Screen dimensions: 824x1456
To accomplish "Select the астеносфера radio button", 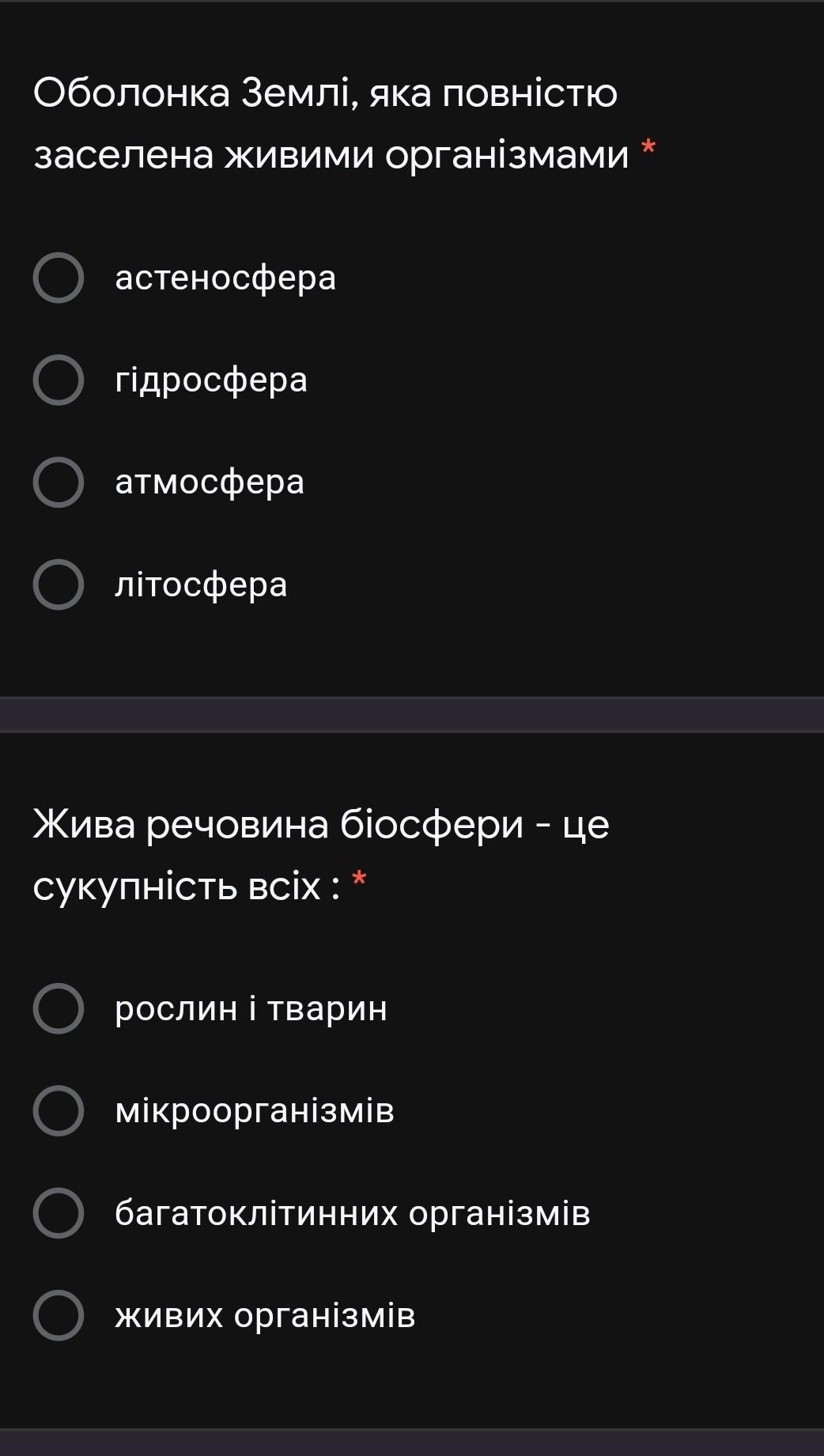I will click(x=59, y=278).
